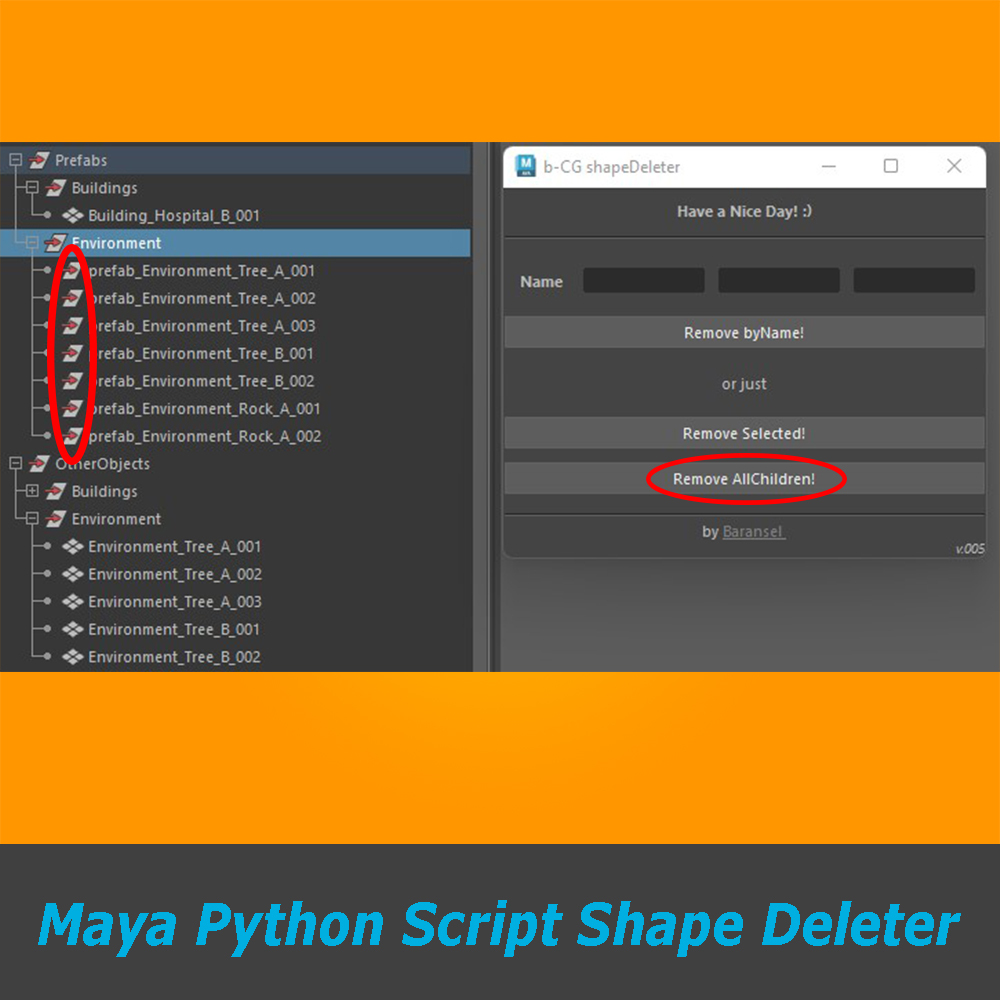Click the leftmost Name input field

tap(643, 280)
